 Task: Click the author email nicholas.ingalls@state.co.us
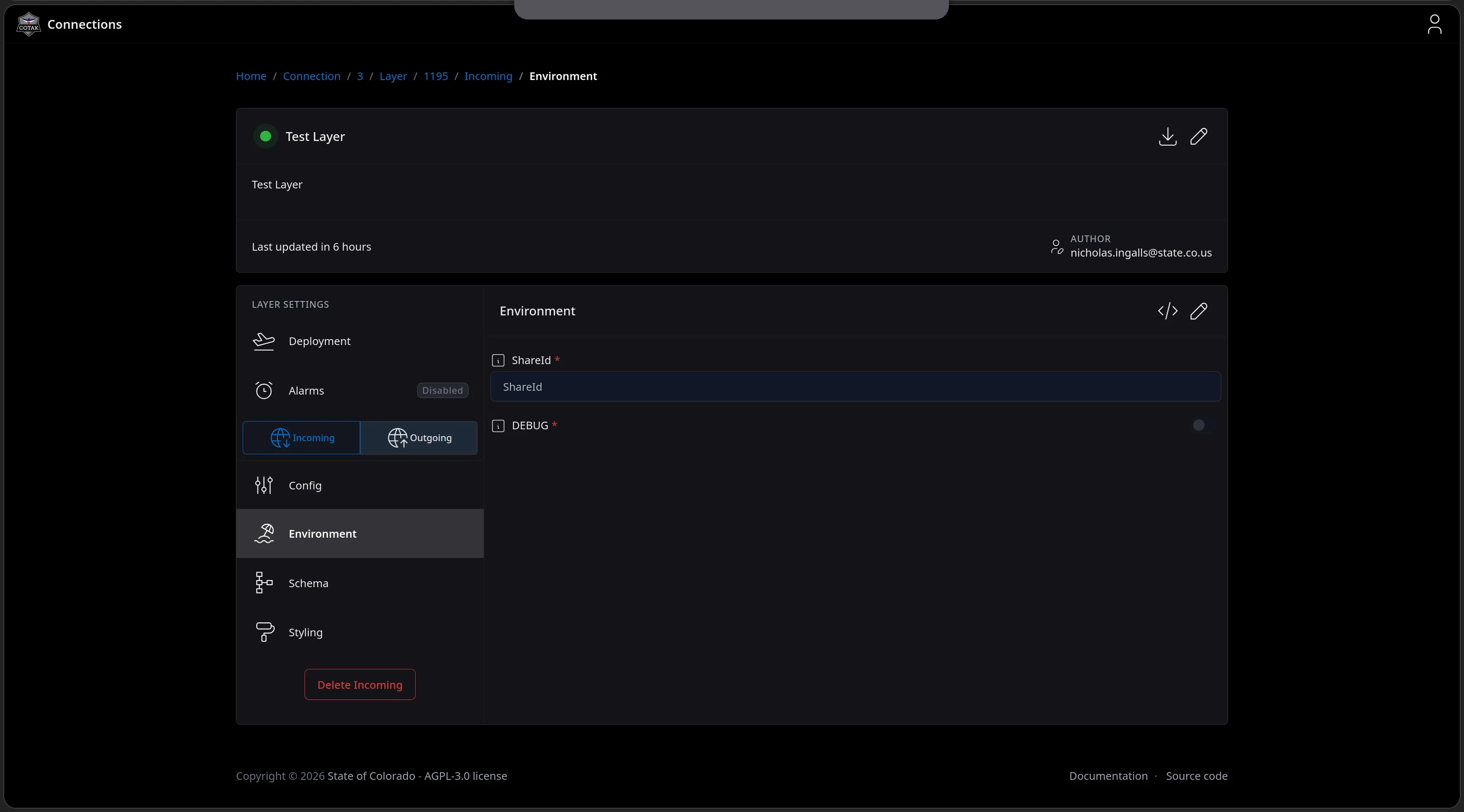[1141, 253]
